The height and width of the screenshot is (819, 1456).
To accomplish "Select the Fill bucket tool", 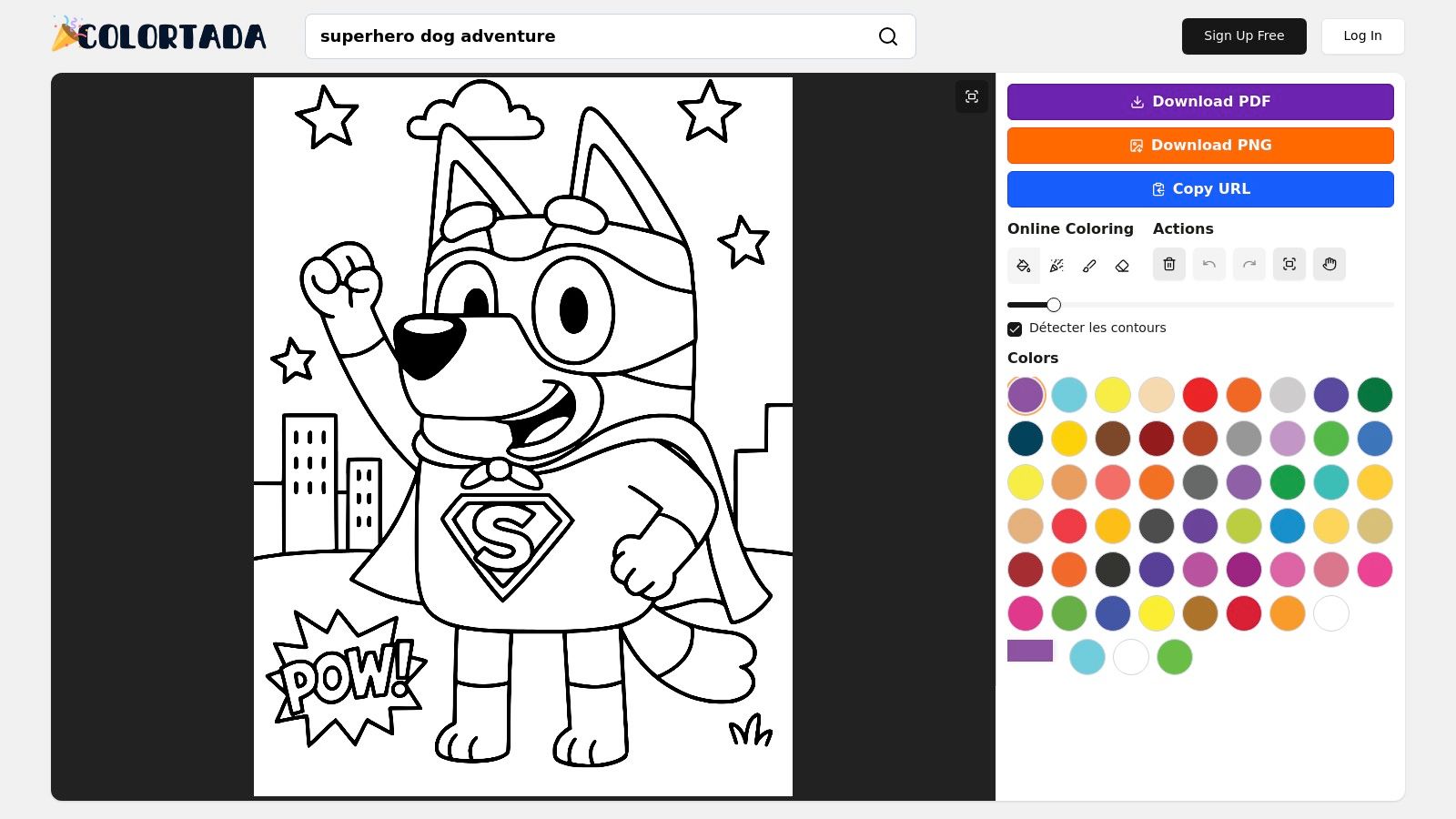I will (1024, 265).
